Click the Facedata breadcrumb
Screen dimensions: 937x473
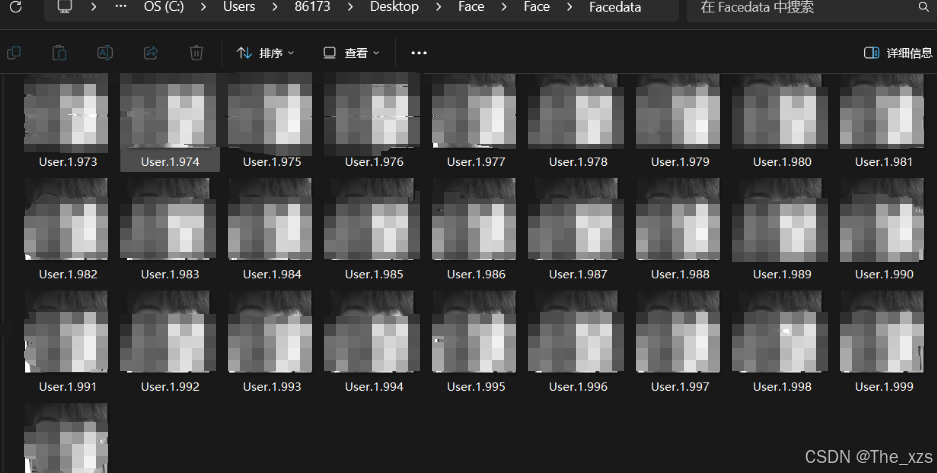click(615, 7)
